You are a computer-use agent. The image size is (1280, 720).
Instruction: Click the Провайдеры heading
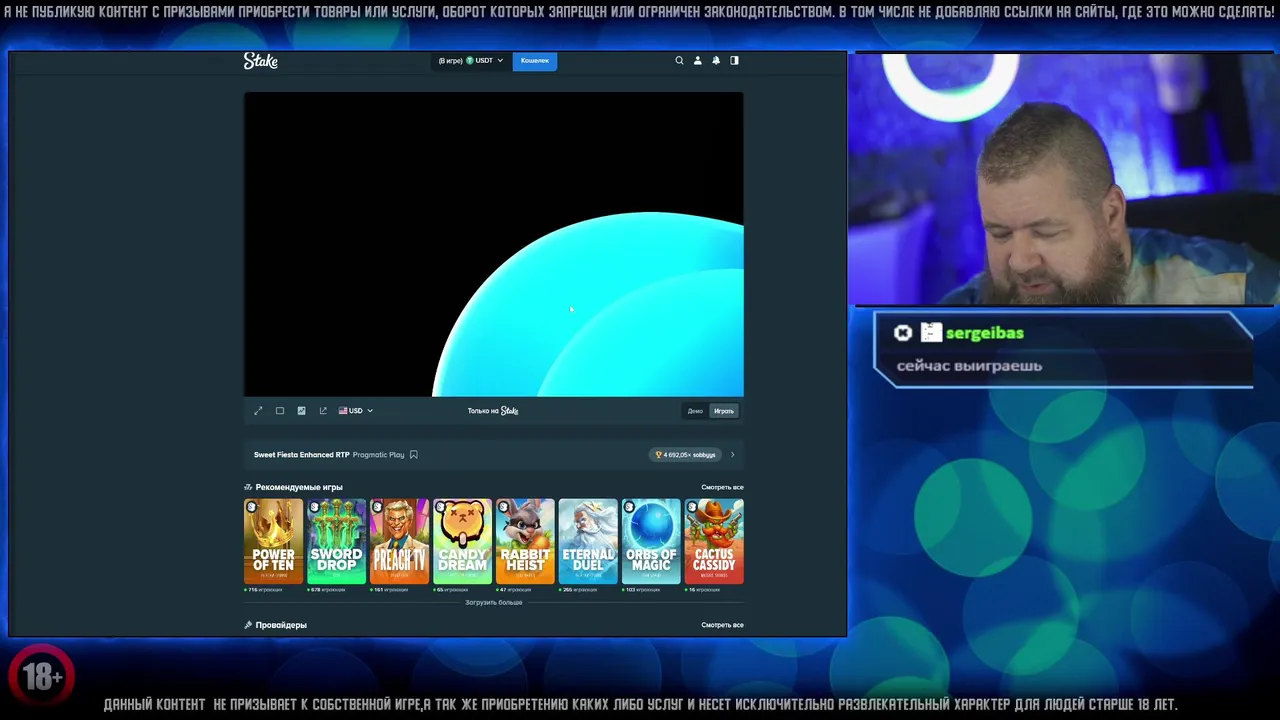281,625
